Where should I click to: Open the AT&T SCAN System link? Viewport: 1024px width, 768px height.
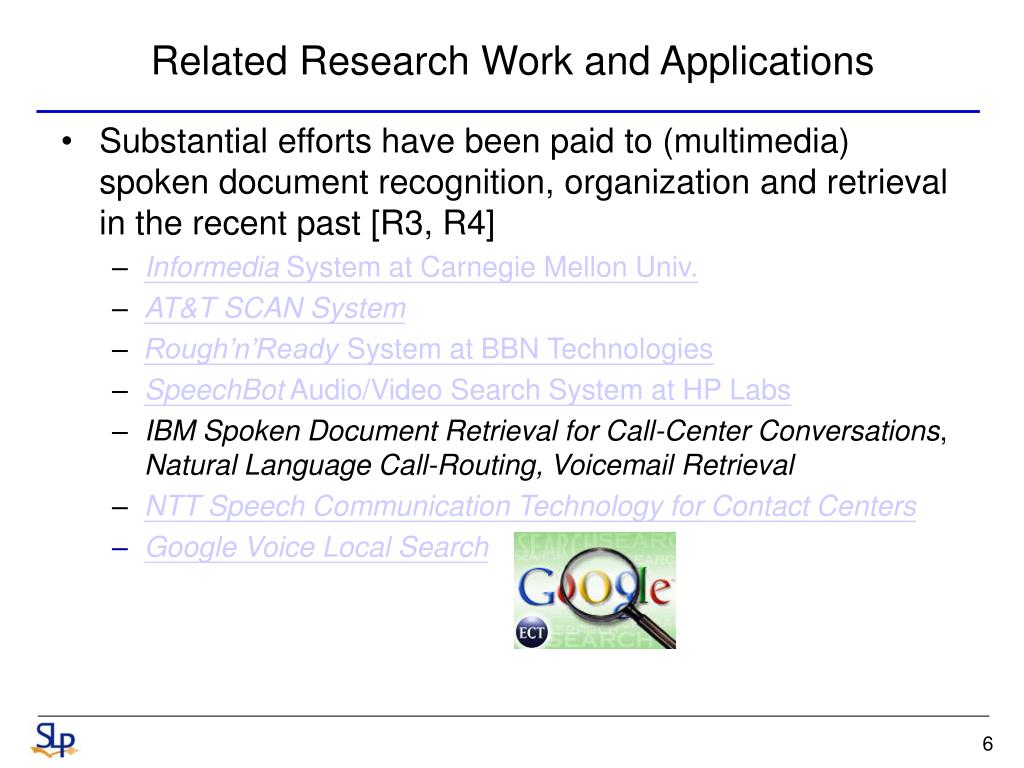275,309
